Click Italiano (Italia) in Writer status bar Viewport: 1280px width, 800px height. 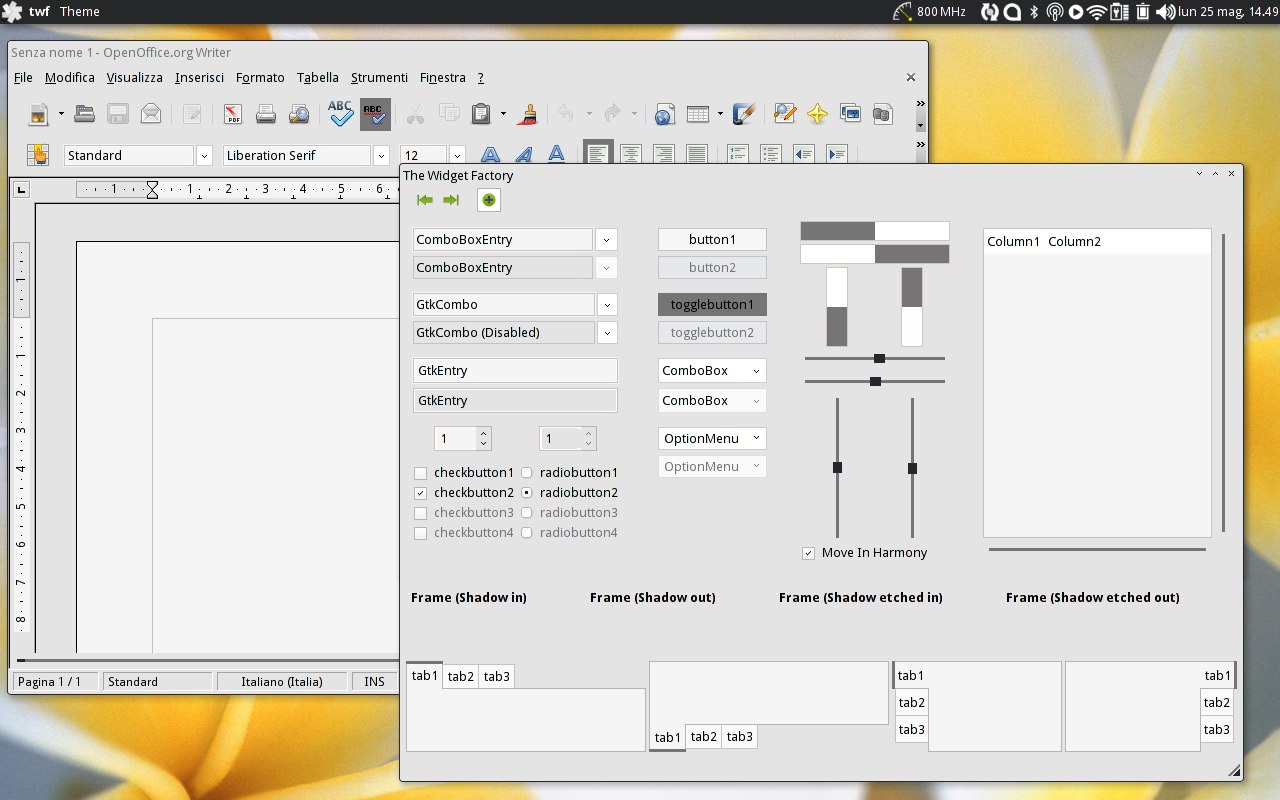[x=282, y=682]
